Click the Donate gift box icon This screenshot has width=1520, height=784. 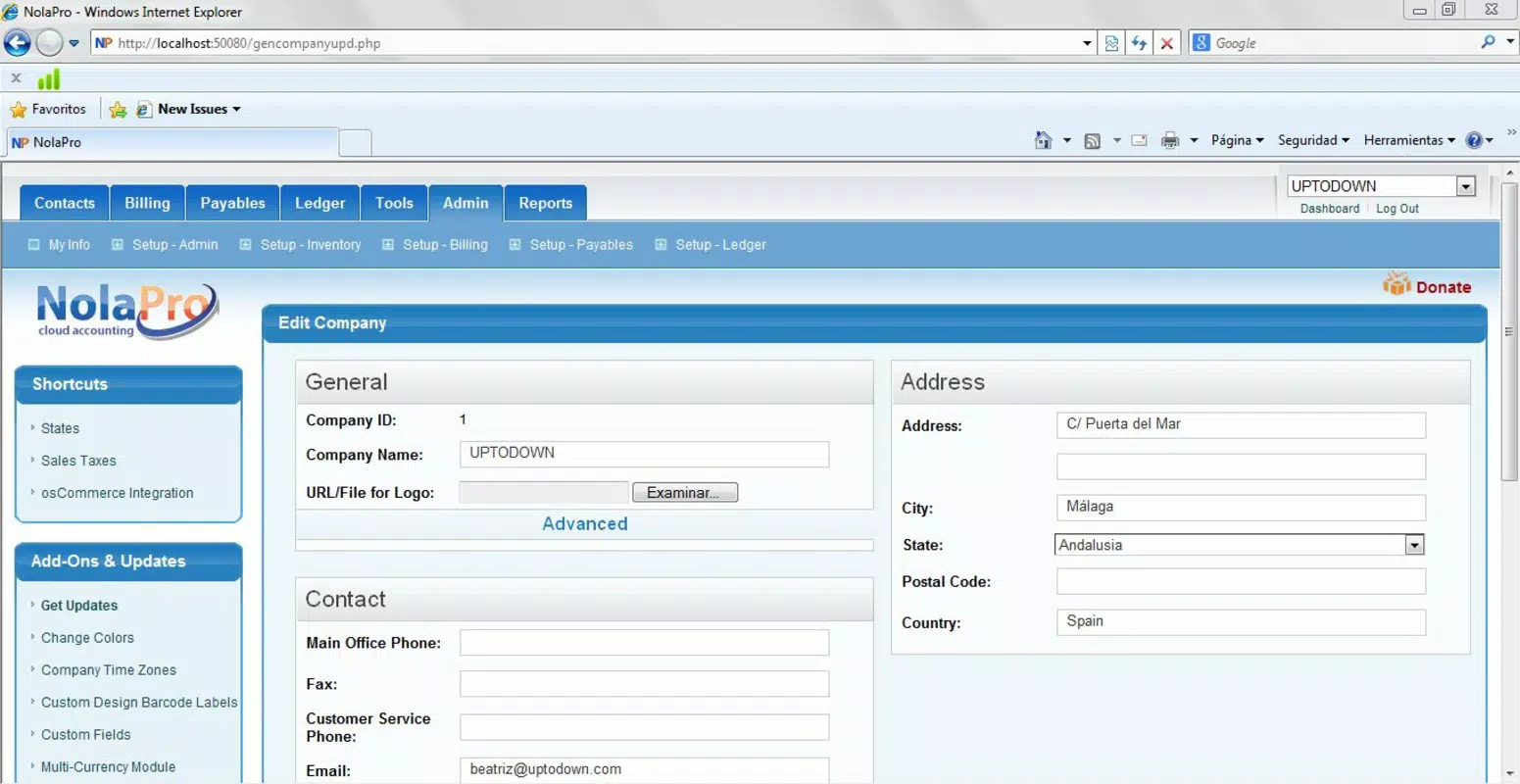1397,284
